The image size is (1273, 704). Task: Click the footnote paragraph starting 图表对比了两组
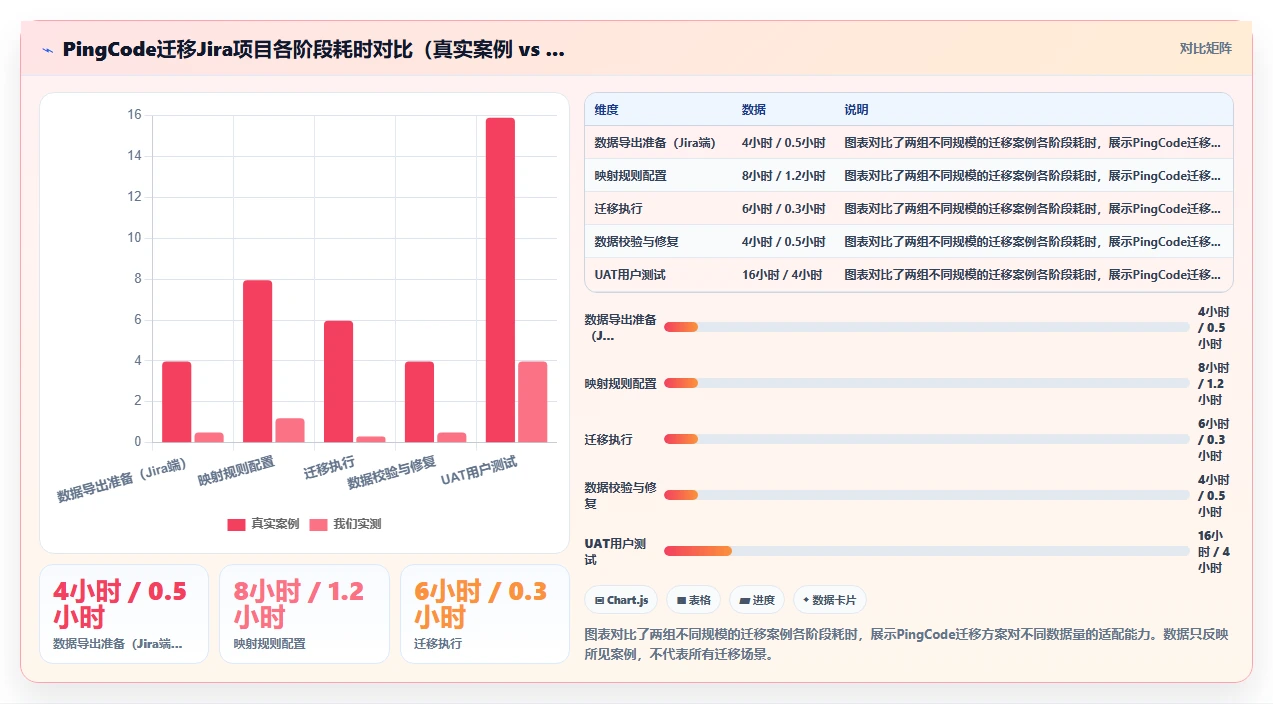(x=907, y=644)
